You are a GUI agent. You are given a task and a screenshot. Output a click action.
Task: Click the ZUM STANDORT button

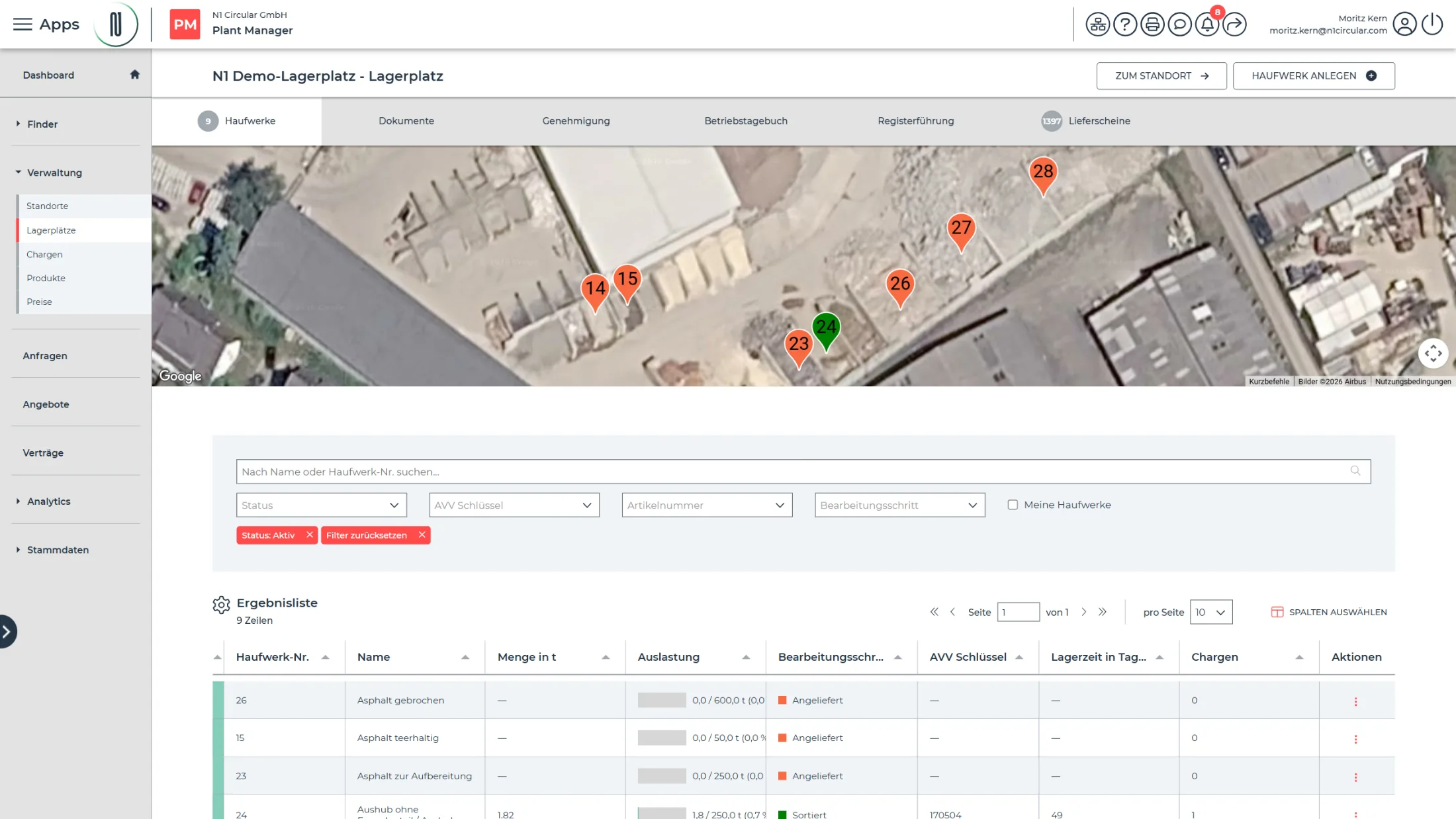point(1161,75)
